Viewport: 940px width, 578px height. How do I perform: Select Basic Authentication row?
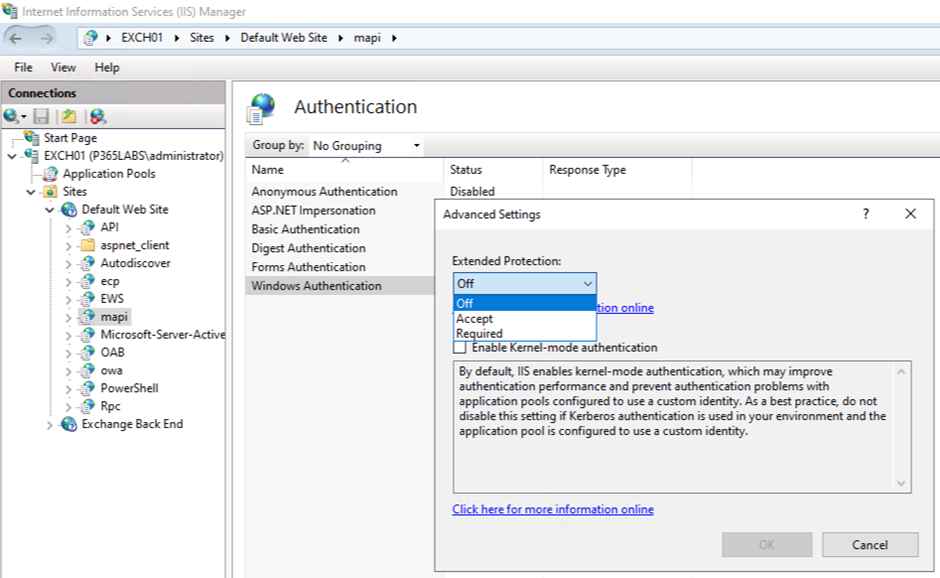point(340,229)
